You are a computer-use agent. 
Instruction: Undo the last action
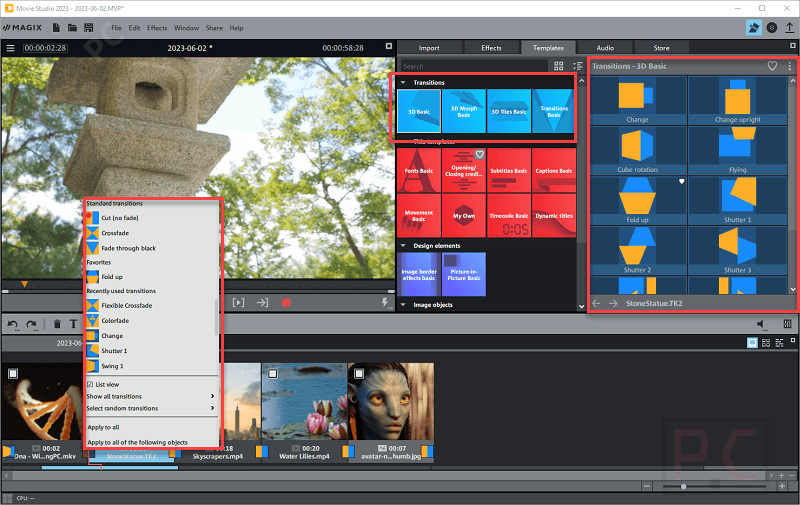[13, 324]
